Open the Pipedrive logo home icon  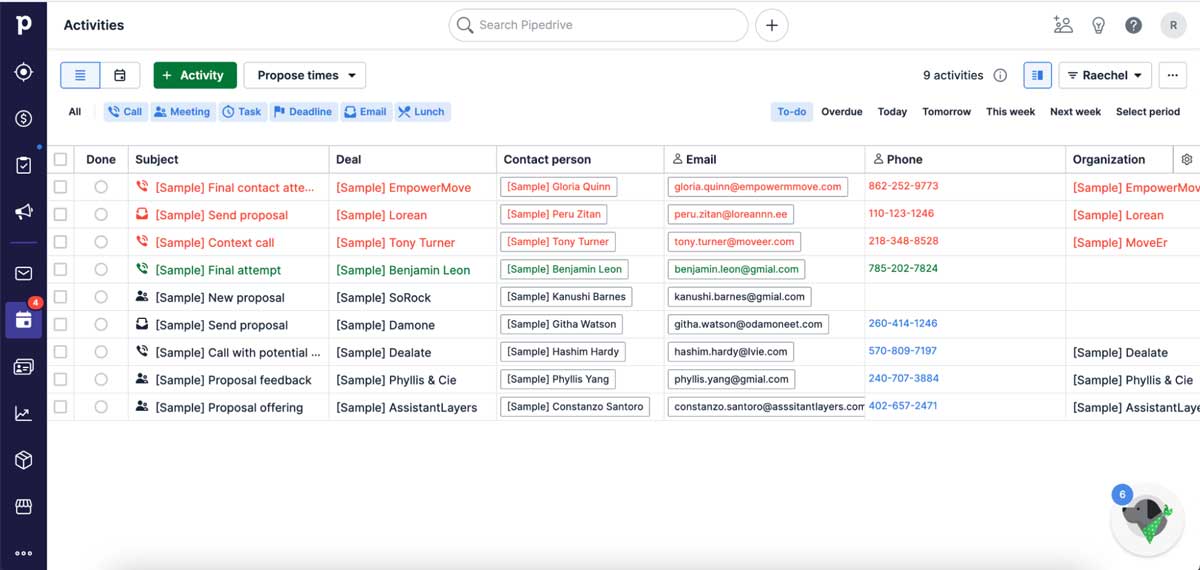(23, 24)
